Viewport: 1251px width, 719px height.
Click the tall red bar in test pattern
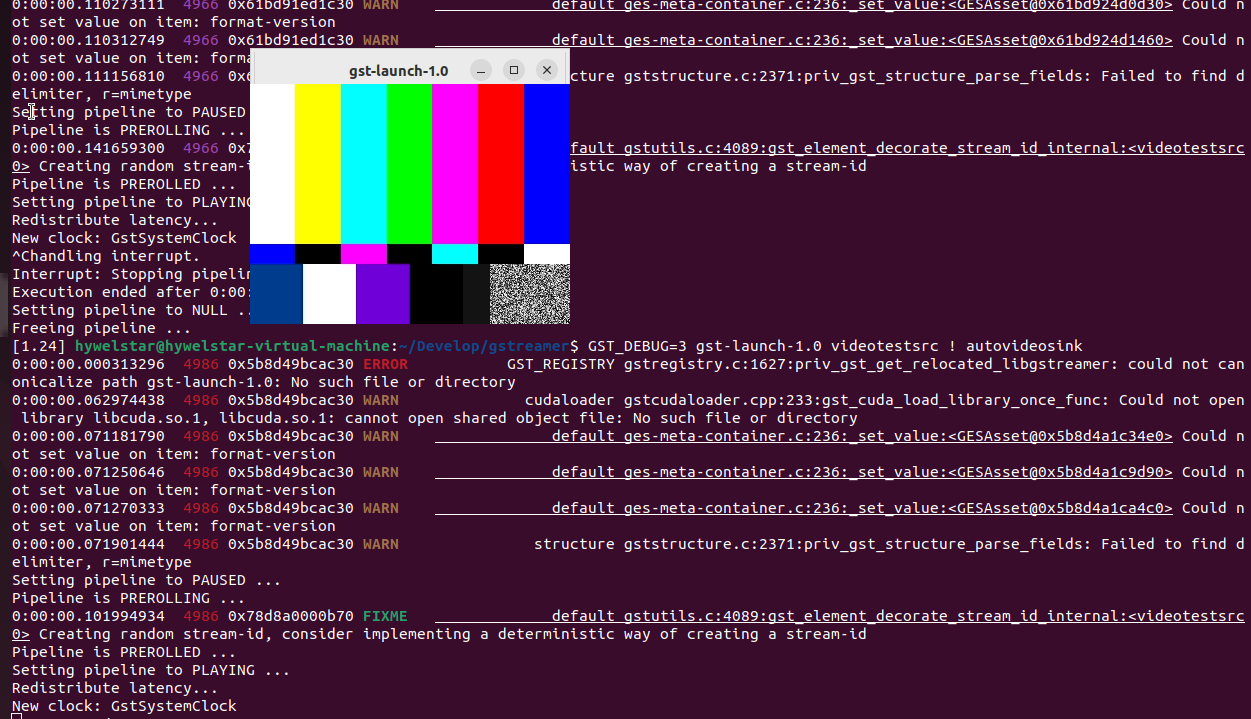click(501, 164)
